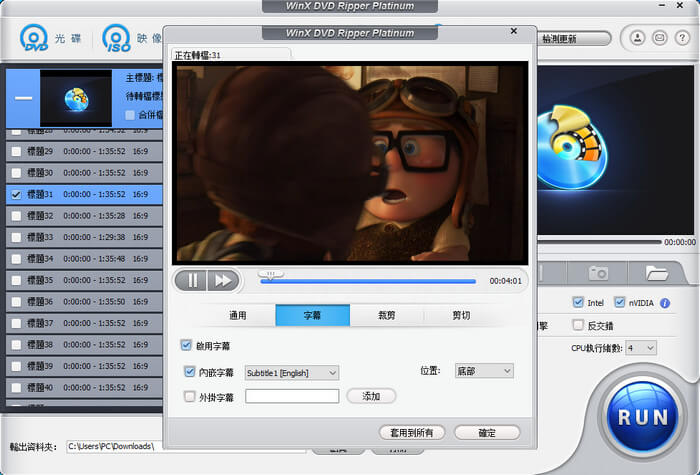700x475 pixels.
Task: Click the 套用到所有 button
Action: [412, 433]
